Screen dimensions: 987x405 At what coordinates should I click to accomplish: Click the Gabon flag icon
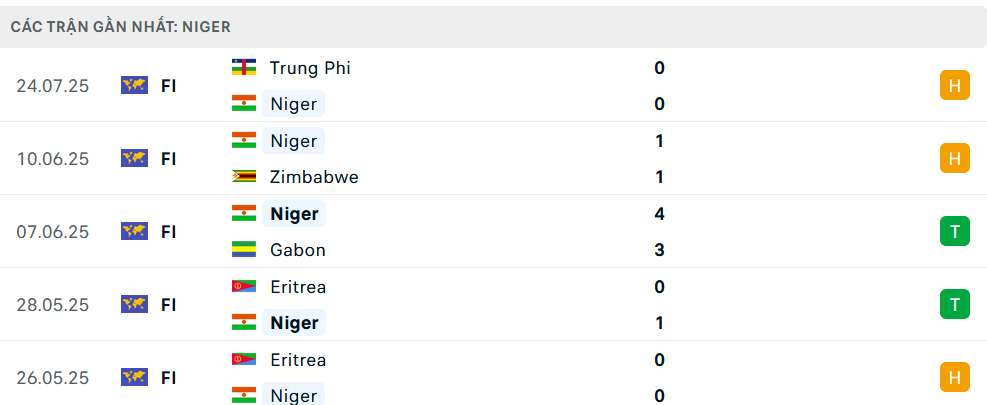tap(244, 250)
